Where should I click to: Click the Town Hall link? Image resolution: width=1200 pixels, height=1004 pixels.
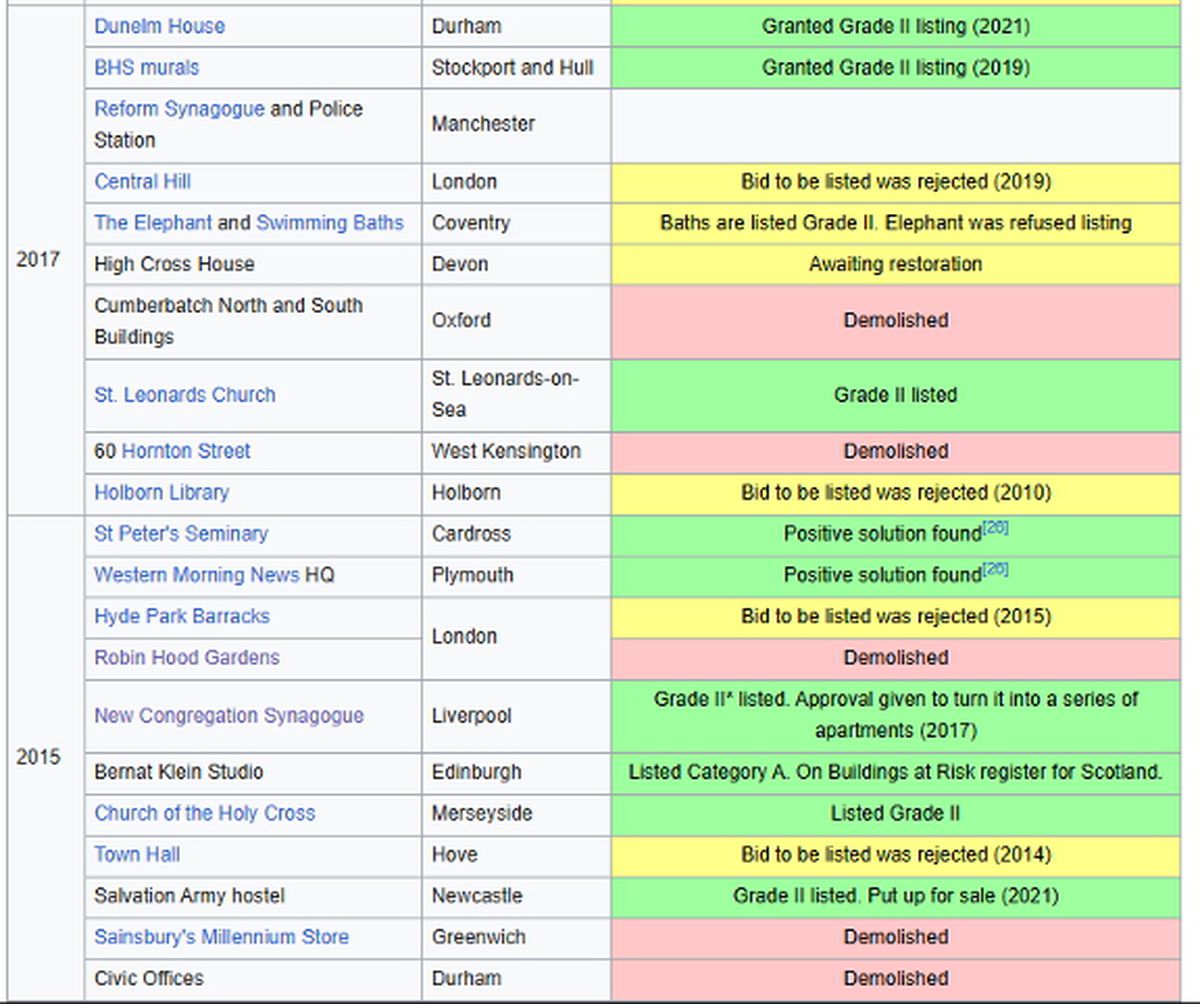137,854
